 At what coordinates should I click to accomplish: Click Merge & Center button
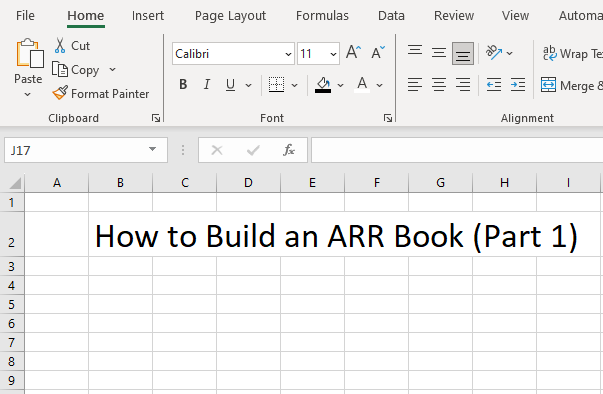point(571,85)
